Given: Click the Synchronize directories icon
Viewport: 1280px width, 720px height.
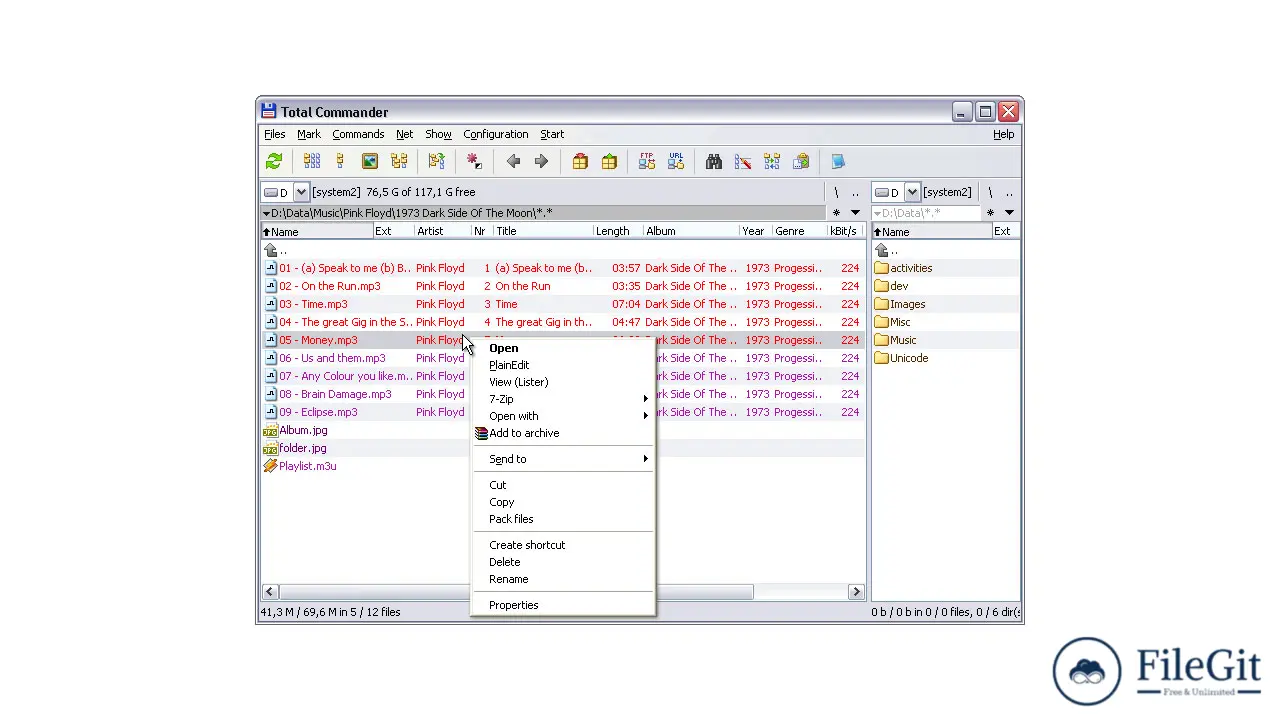Looking at the screenshot, I should point(772,161).
